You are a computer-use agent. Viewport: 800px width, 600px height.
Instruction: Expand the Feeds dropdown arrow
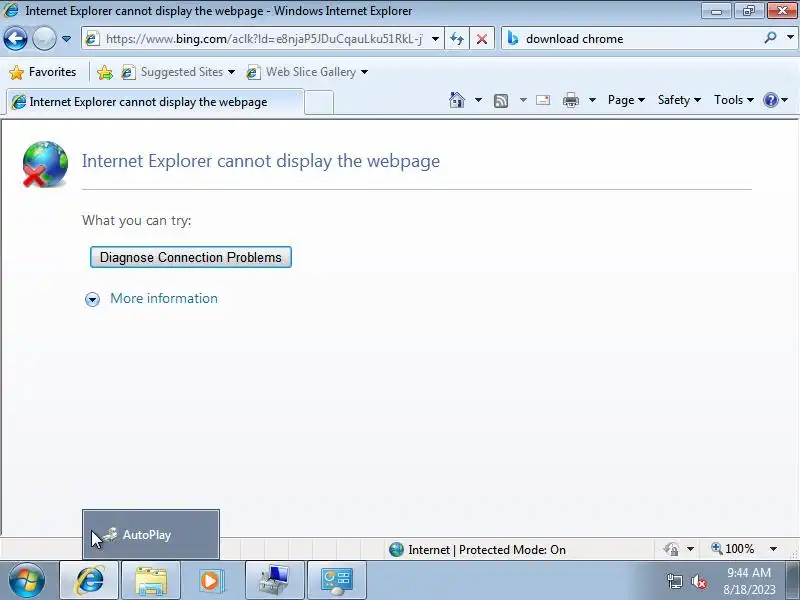click(523, 100)
